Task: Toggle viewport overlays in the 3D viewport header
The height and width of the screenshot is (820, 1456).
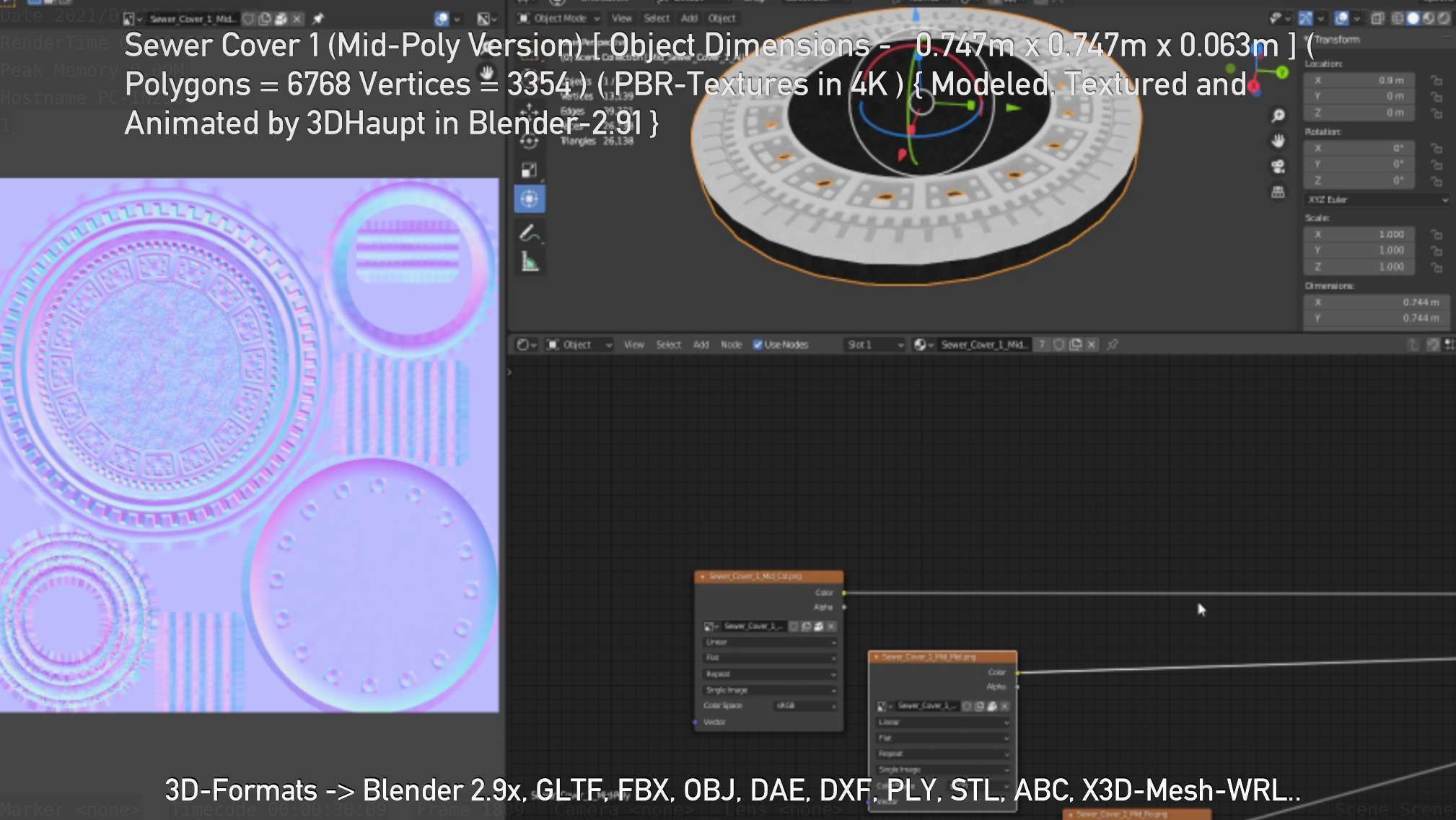Action: point(1341,18)
